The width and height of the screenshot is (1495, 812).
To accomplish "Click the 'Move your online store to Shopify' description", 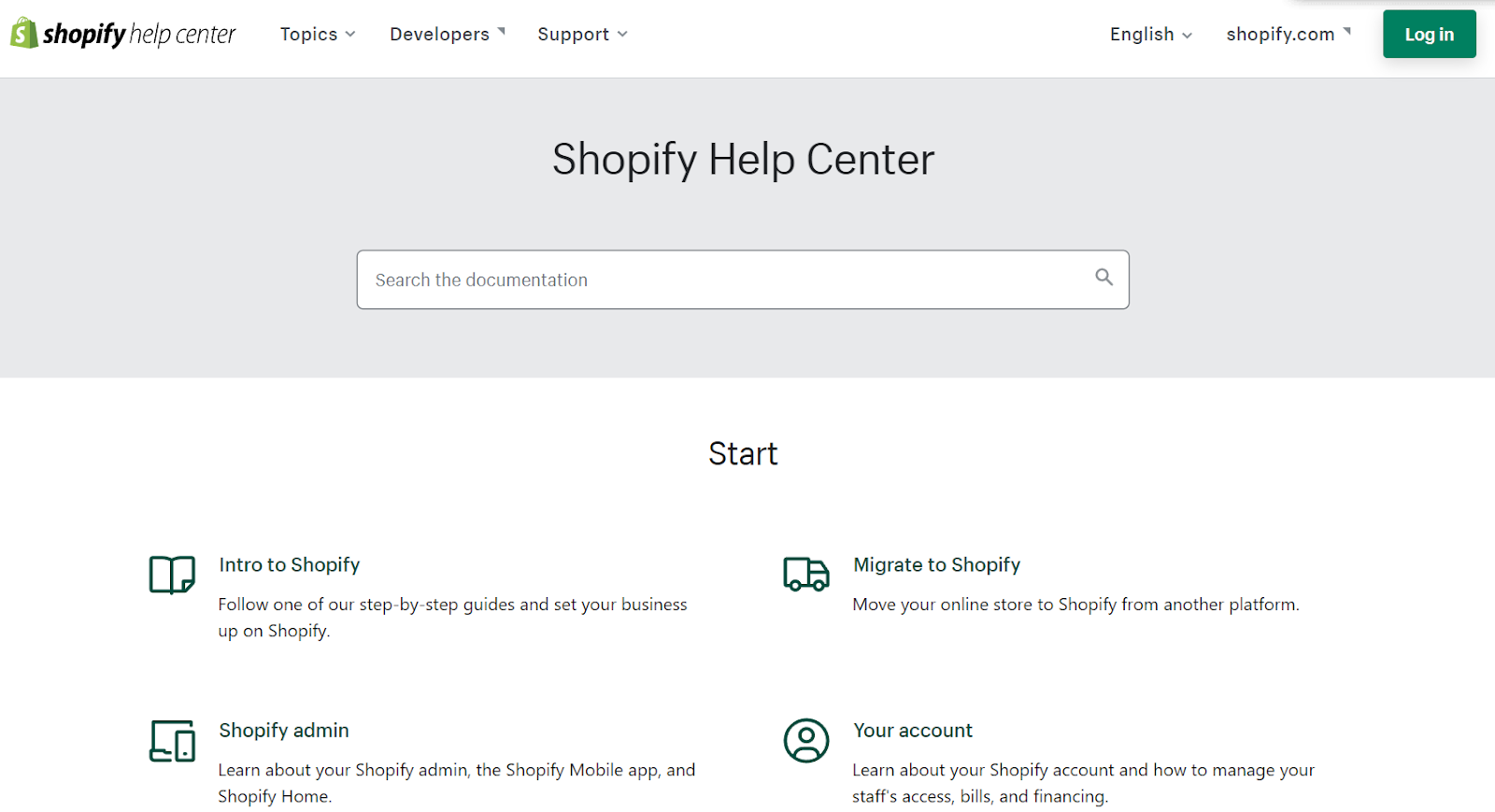I will 1075,605.
